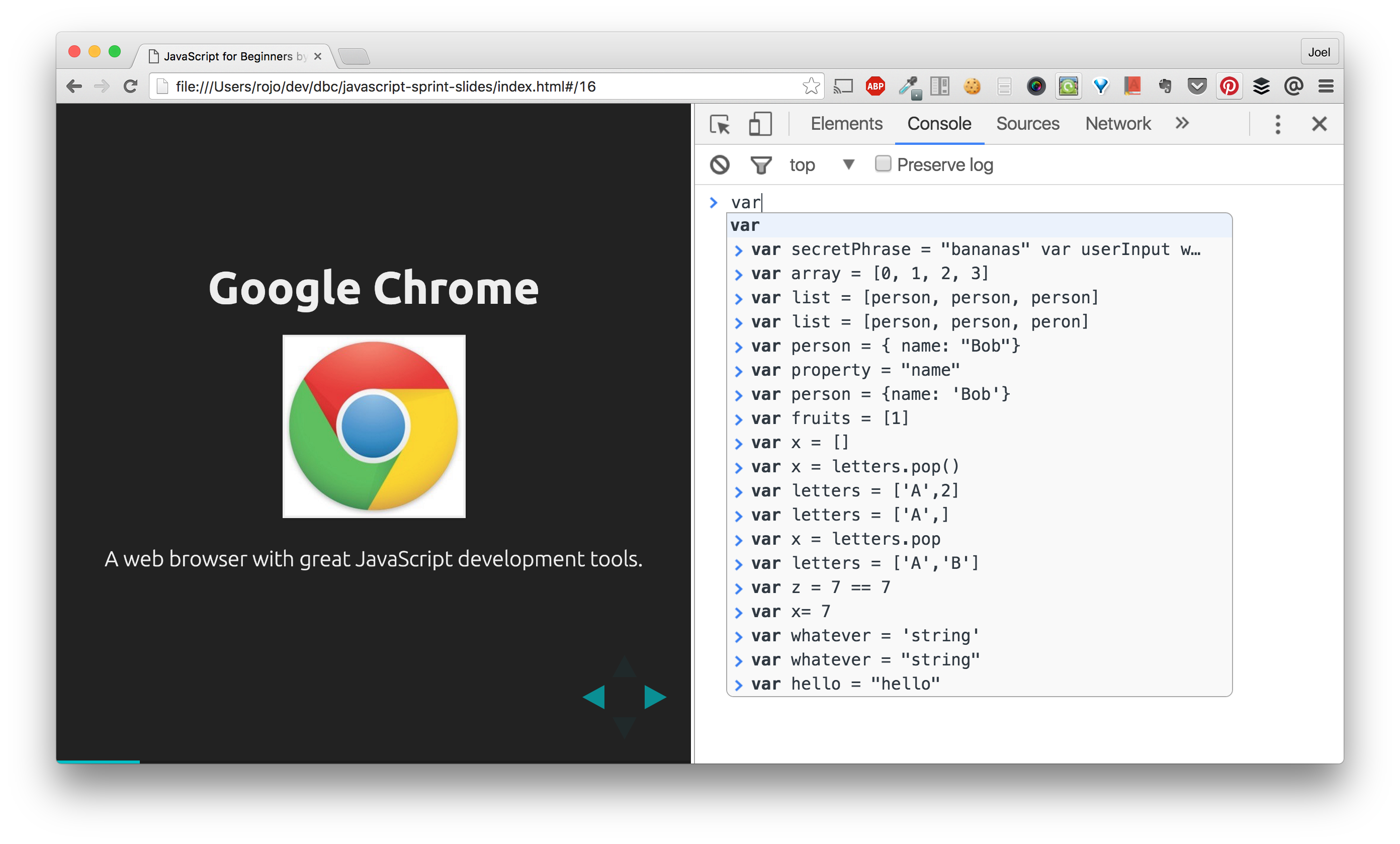Click the browser forward arrow
This screenshot has height=844, width=1400.
pos(102,87)
